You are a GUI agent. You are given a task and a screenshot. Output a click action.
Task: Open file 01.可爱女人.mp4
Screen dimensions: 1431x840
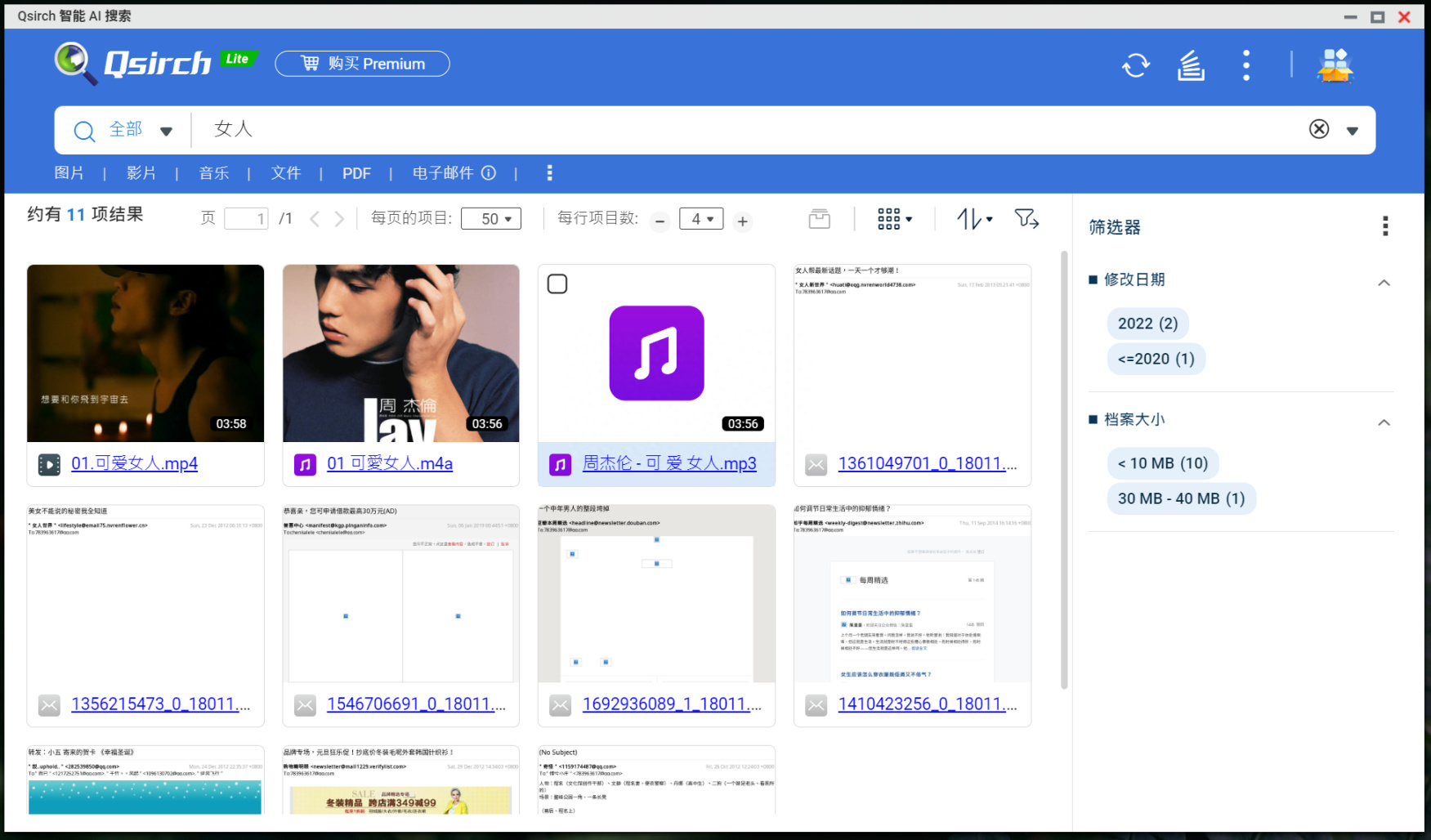click(134, 463)
